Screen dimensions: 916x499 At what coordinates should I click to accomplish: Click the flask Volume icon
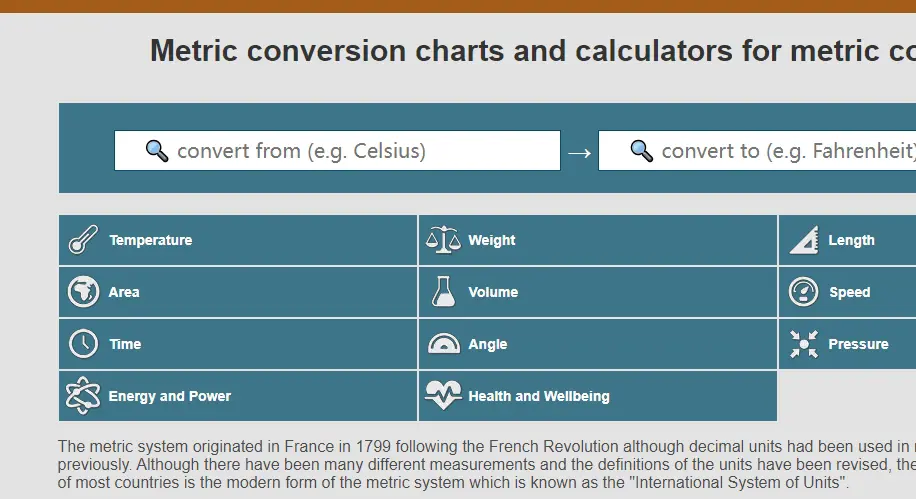(x=443, y=292)
